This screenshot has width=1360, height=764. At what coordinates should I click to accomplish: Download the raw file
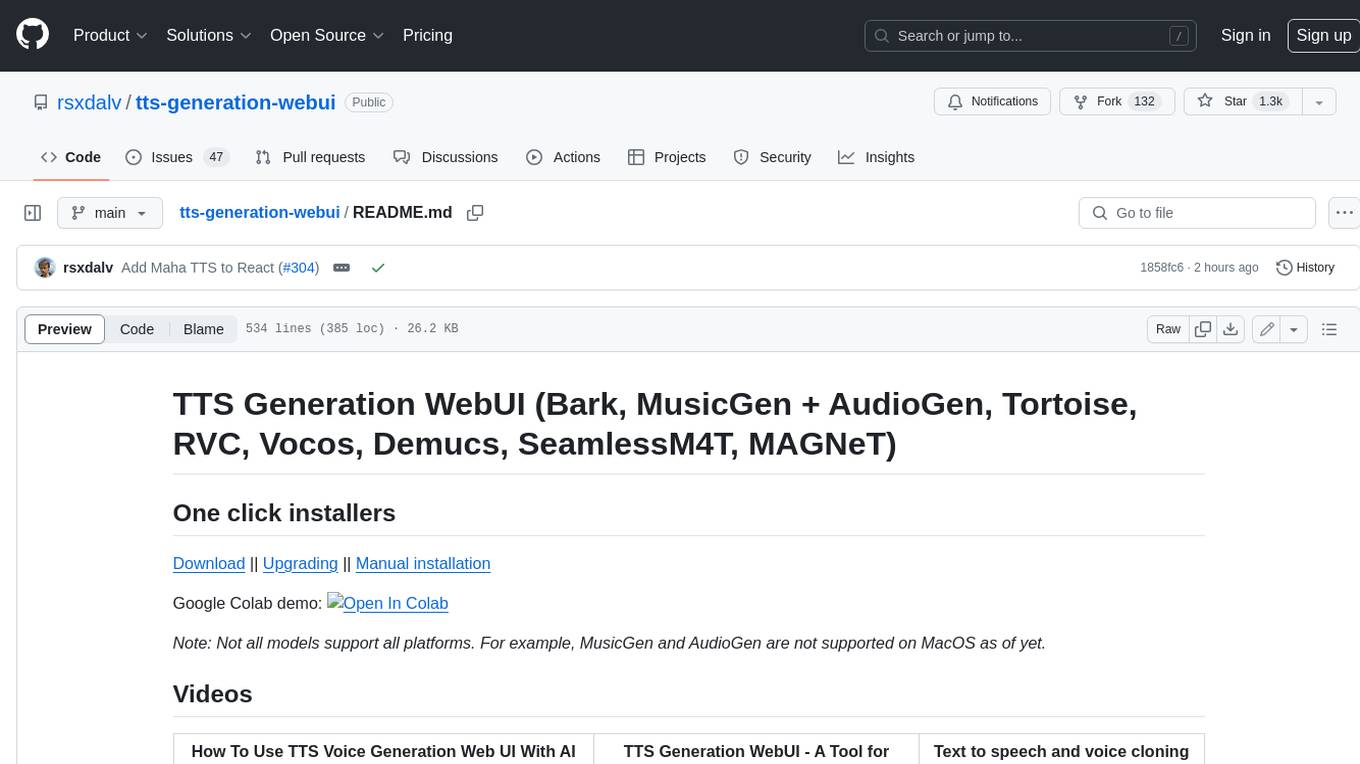(x=1231, y=329)
